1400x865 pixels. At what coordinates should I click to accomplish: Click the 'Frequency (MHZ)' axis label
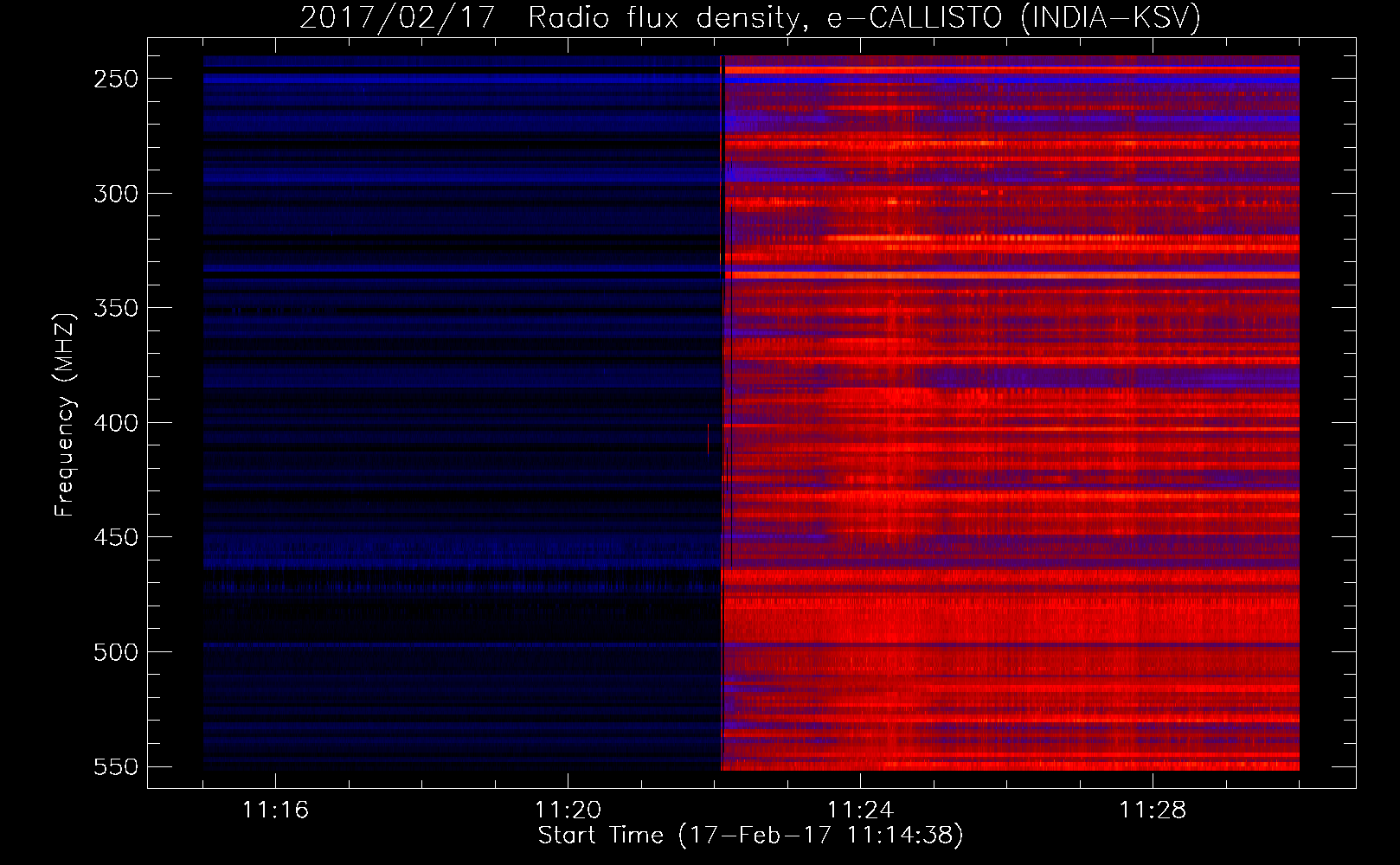[x=65, y=414]
